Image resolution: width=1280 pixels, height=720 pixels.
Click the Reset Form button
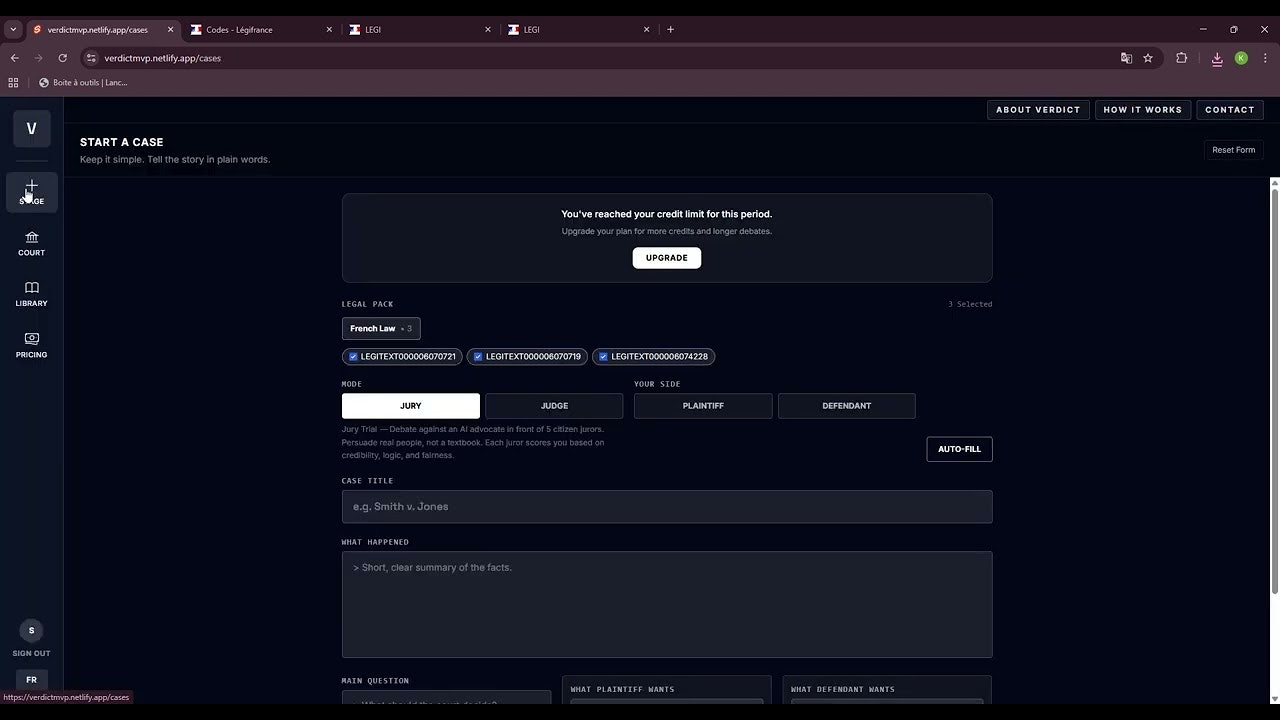(x=1233, y=150)
